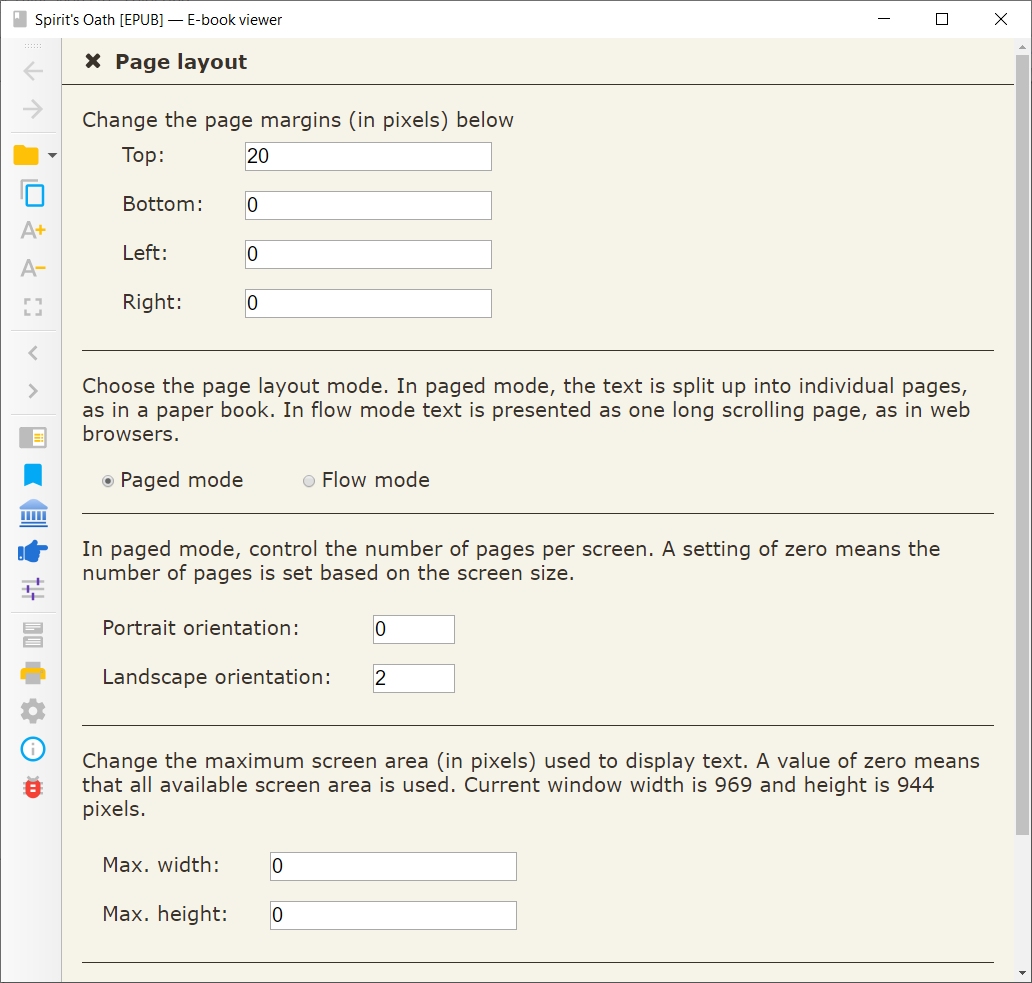Screen dimensions: 1032x983
Task: Click the Top margin input field
Action: coord(368,157)
